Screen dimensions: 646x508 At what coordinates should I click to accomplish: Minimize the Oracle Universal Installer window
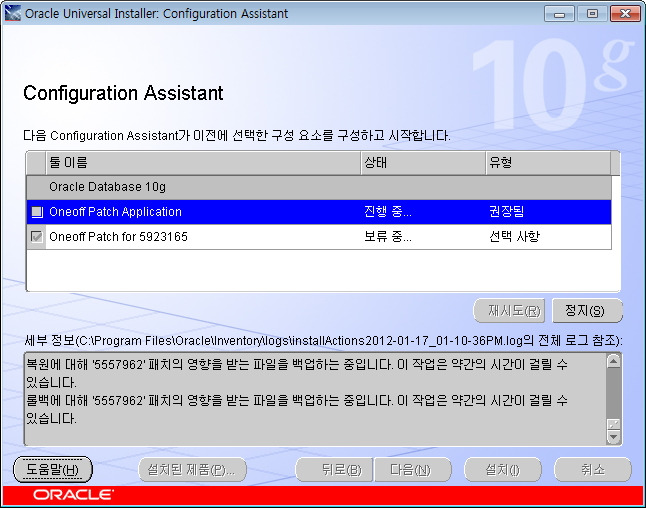559,14
